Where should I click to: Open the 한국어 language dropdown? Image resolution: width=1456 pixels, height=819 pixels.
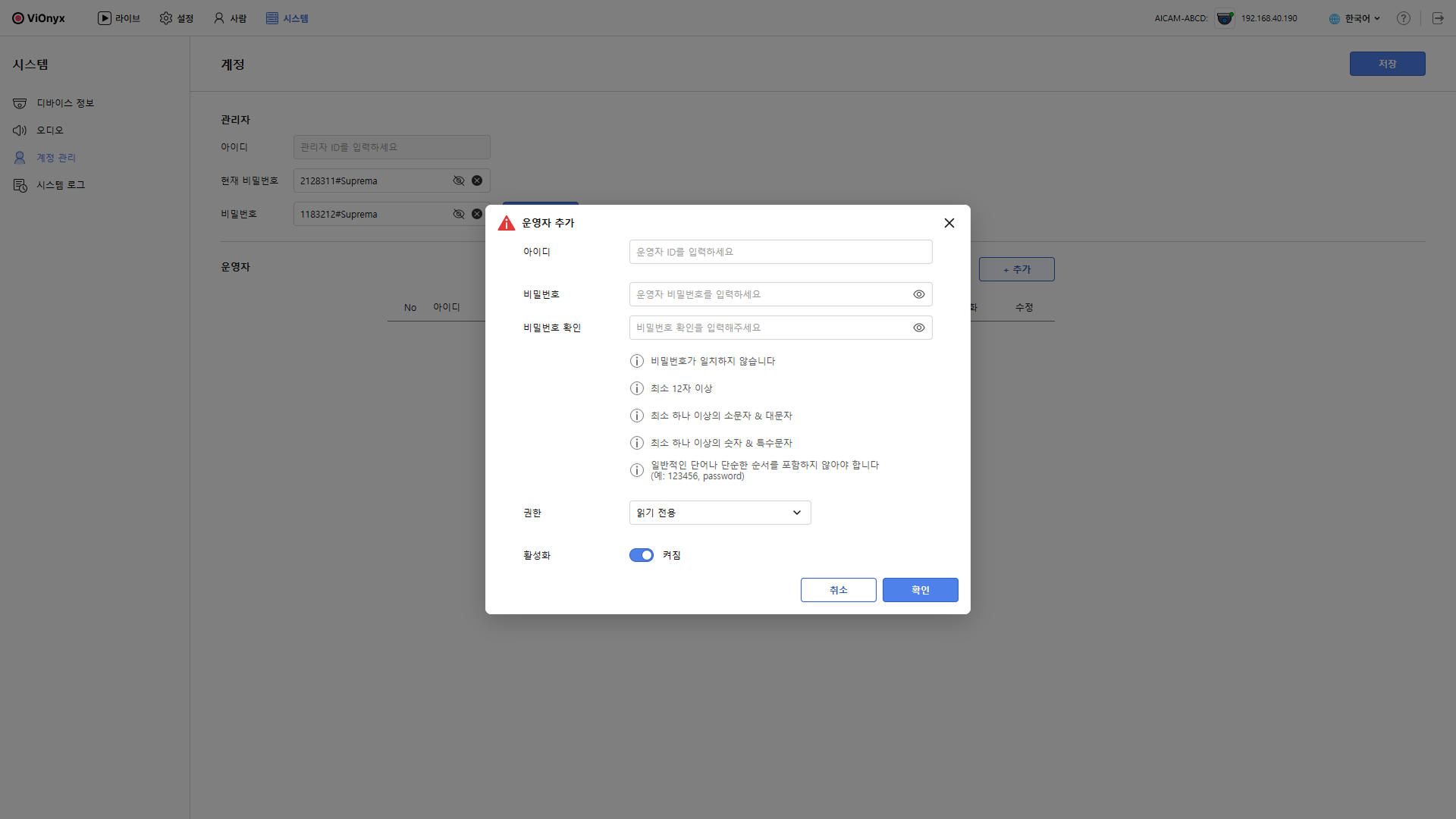(x=1355, y=18)
